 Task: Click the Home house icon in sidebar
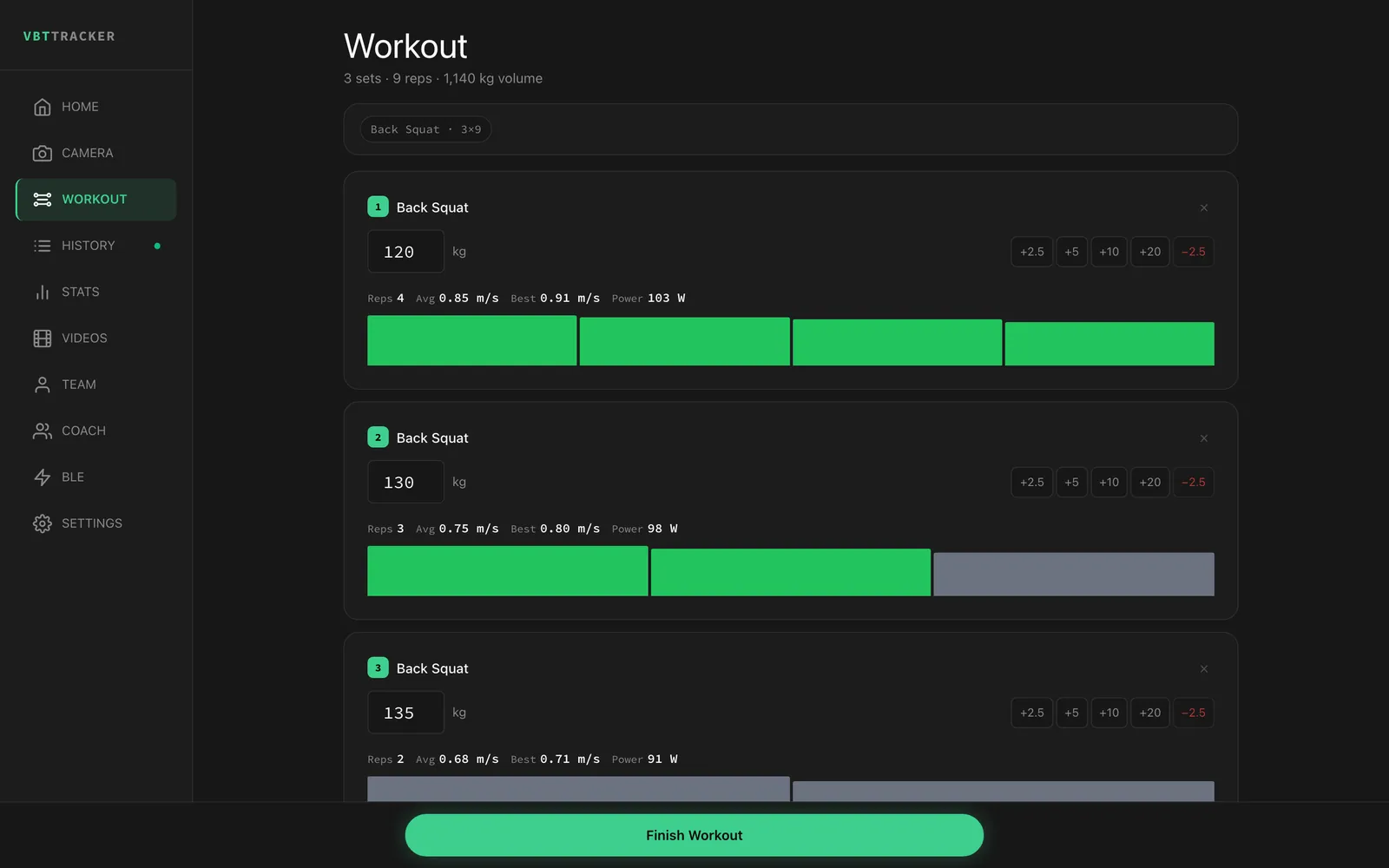42,107
